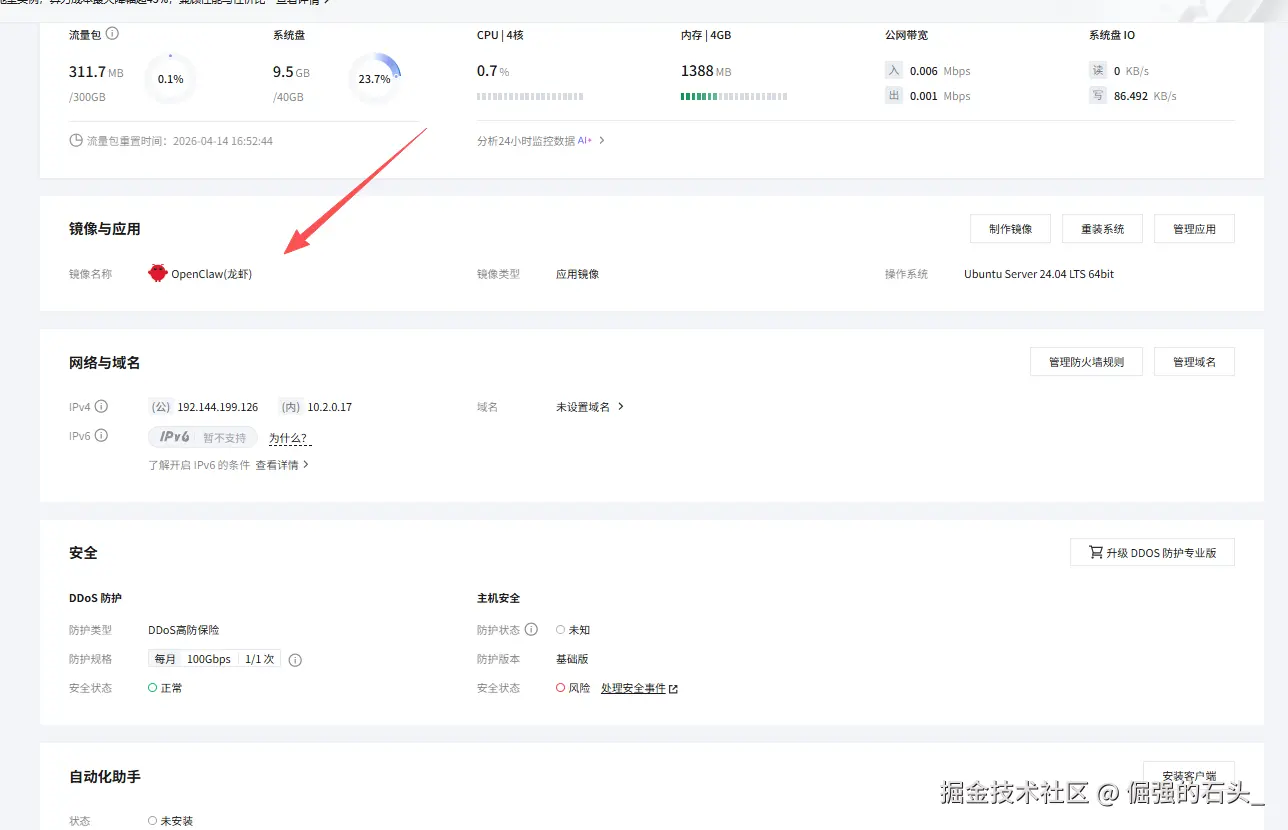Click the 应用镜像 image type value

point(577,274)
